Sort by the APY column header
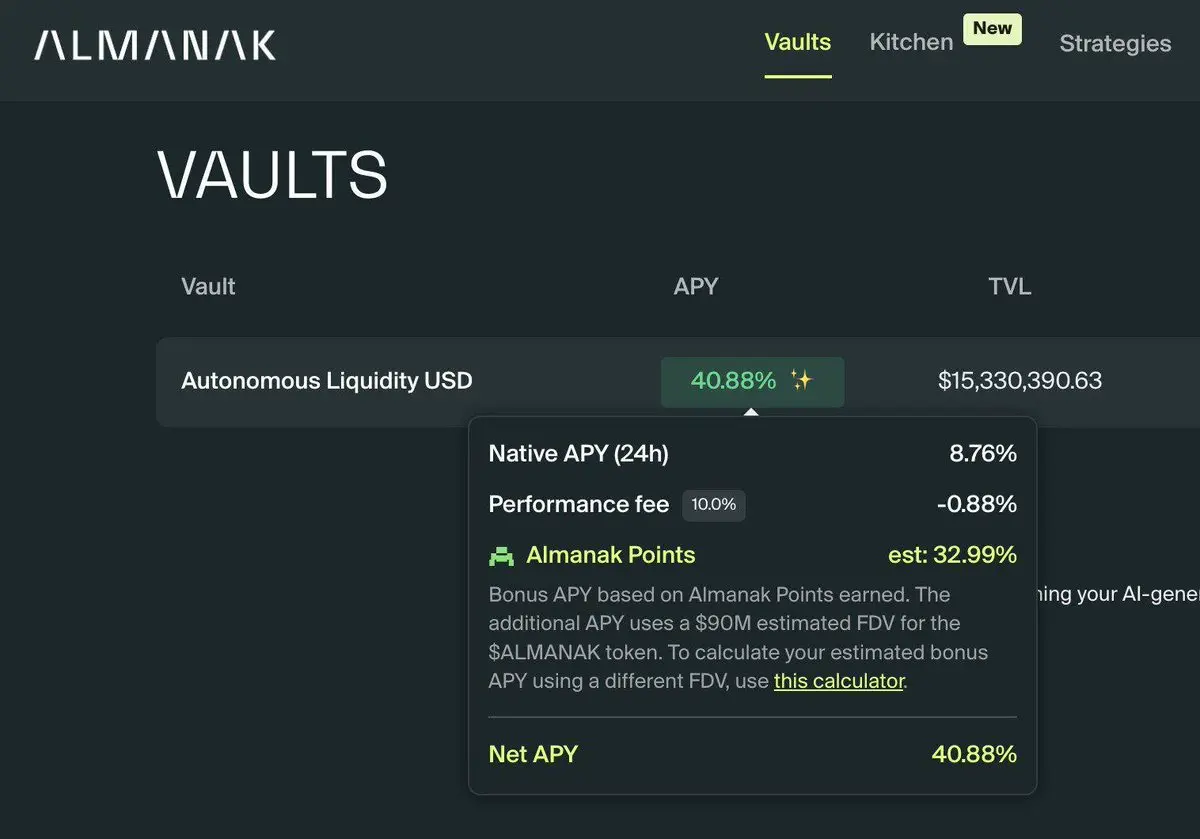Viewport: 1200px width, 839px height. tap(696, 286)
